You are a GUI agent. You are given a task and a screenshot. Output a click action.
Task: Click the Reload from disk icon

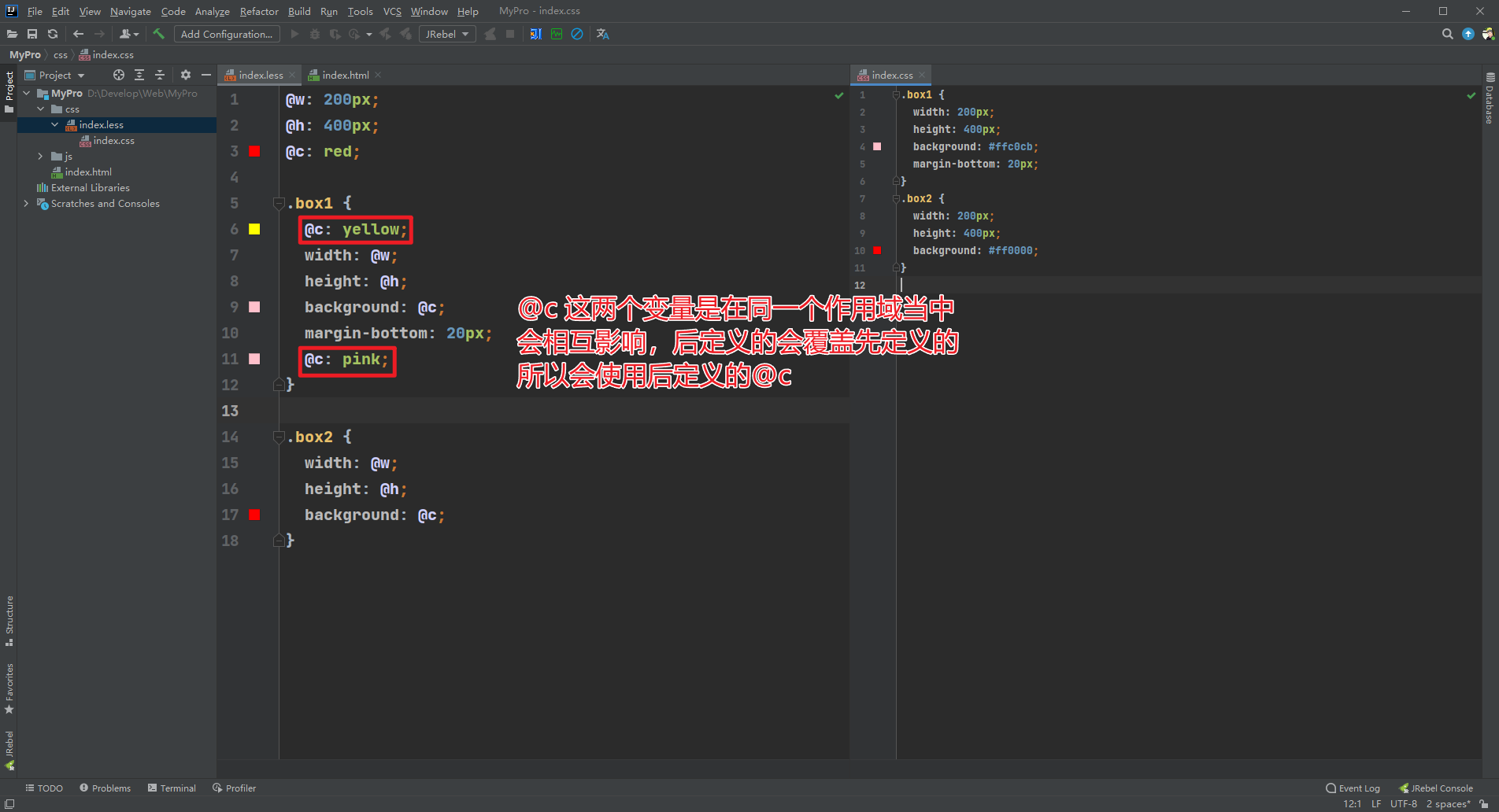click(53, 34)
